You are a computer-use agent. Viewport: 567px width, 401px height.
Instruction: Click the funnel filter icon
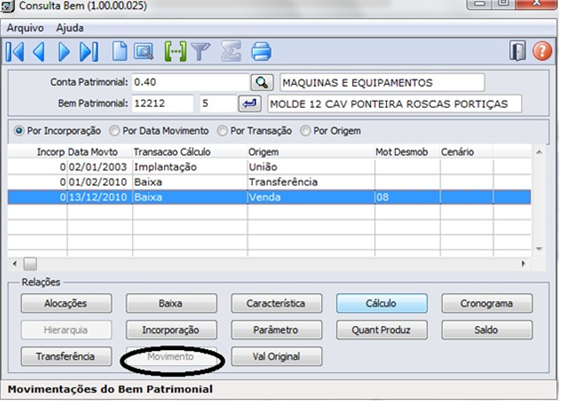201,52
